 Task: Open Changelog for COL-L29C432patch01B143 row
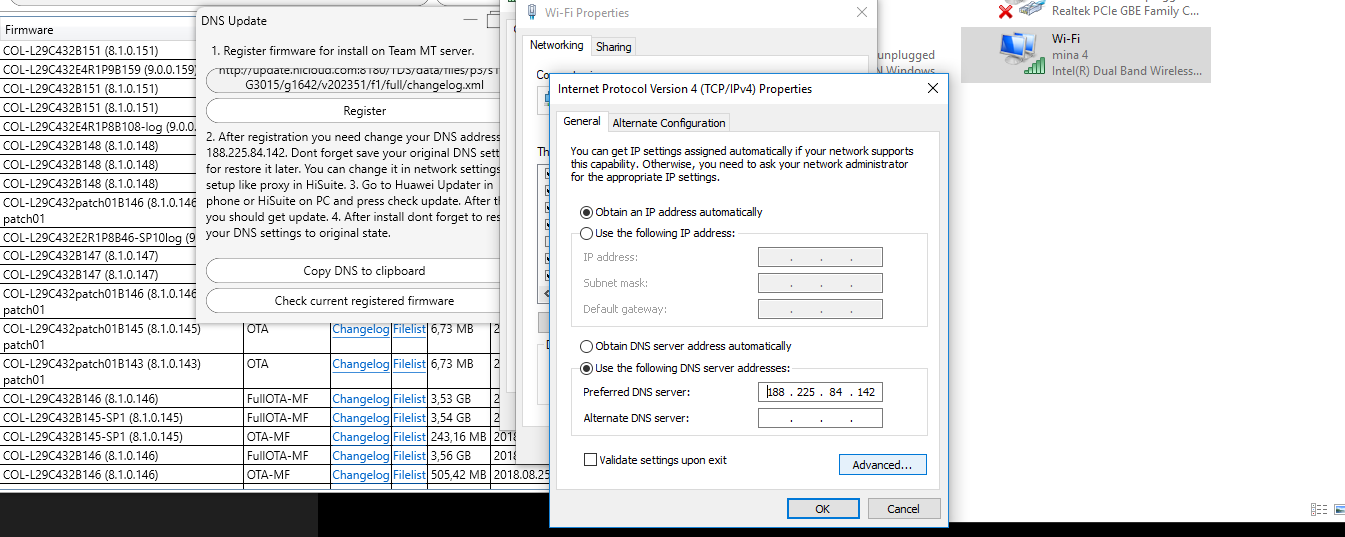361,364
